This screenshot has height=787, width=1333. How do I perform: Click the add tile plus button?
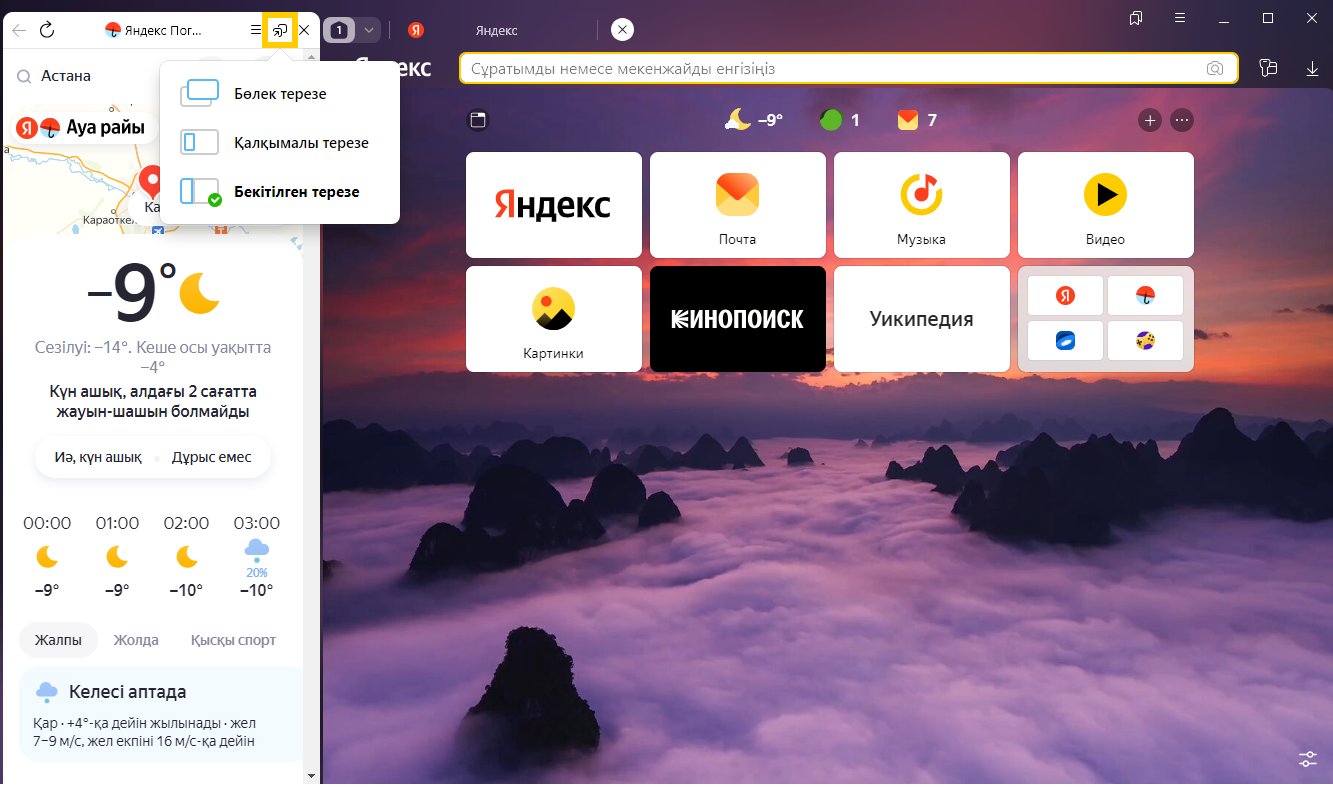(1150, 120)
